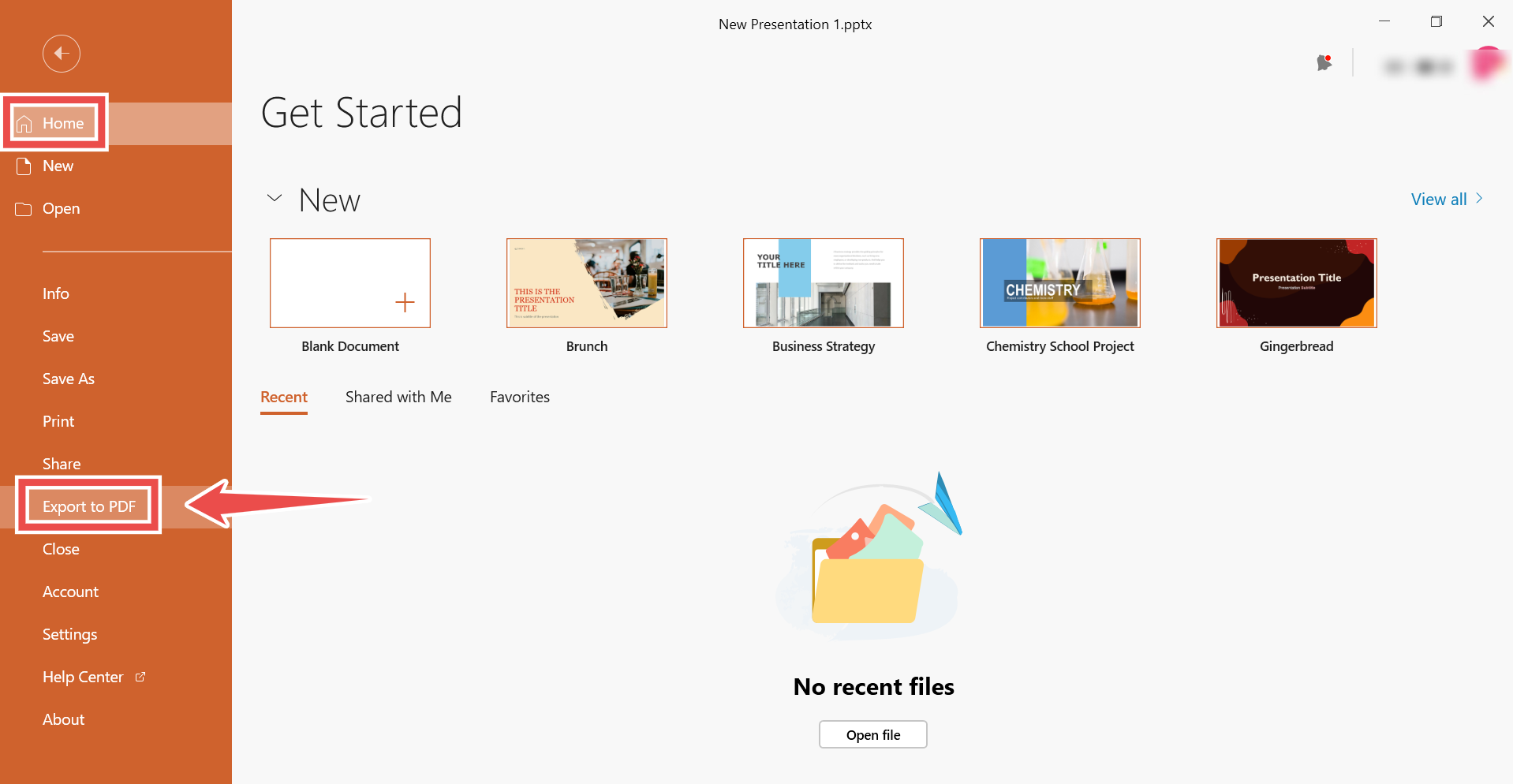Expand View all with the right chevron
This screenshot has height=784, width=1513.
click(x=1479, y=198)
